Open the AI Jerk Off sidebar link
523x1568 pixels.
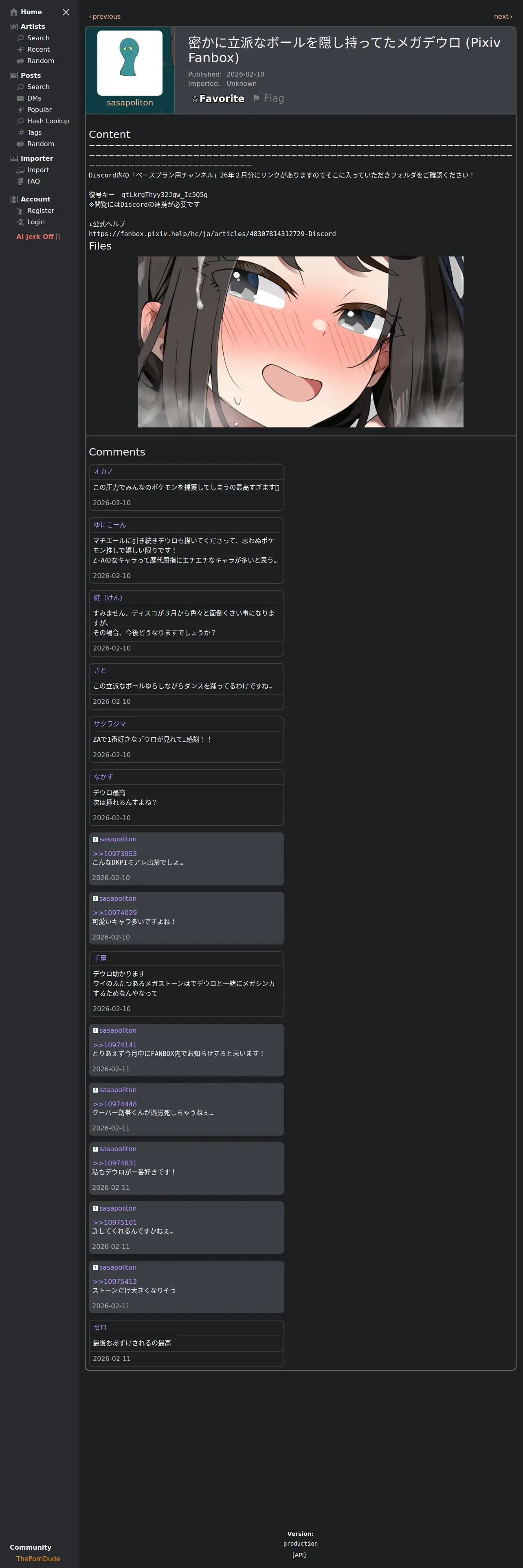pyautogui.click(x=38, y=237)
